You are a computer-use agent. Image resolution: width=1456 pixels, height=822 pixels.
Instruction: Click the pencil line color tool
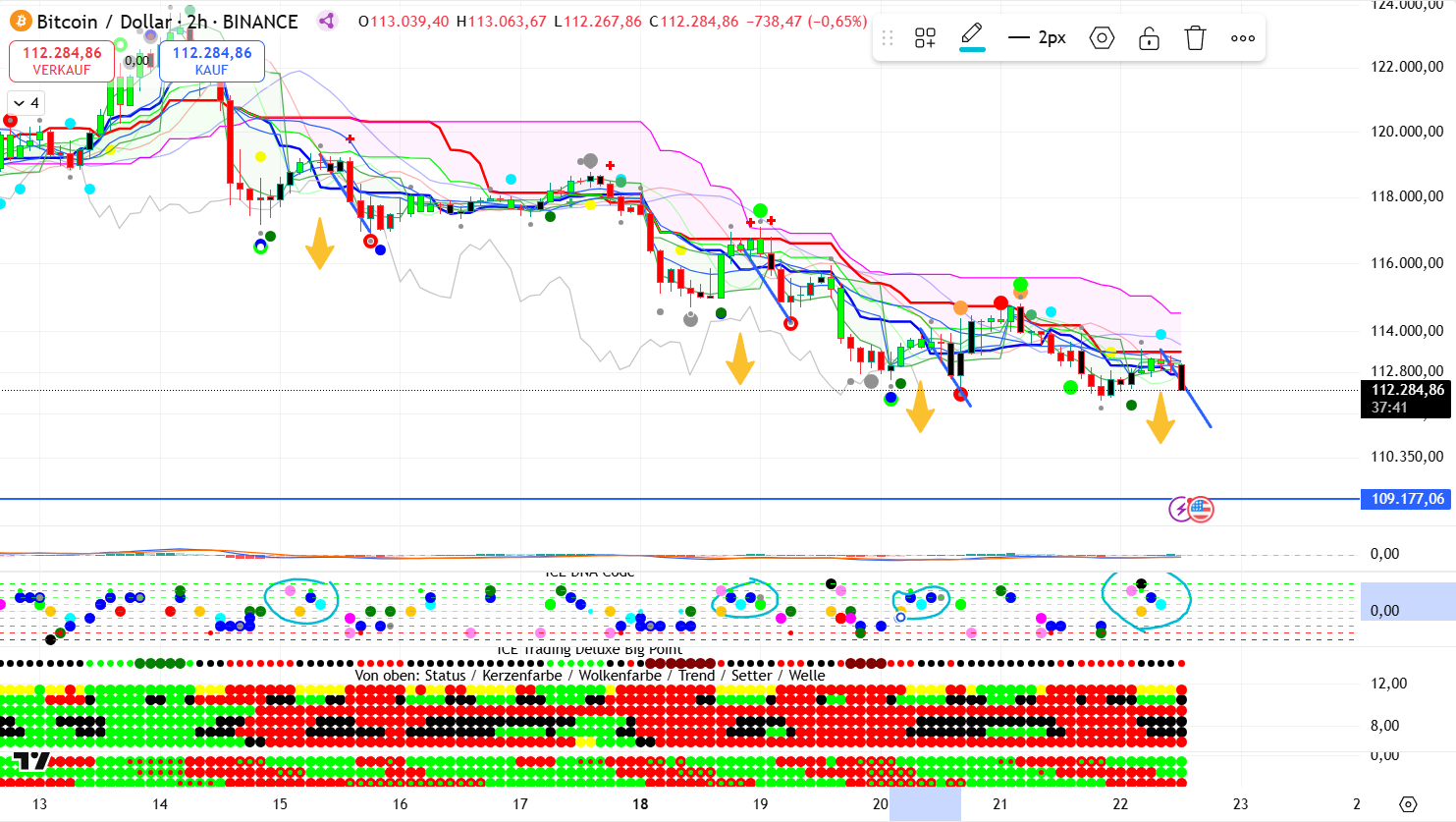tap(972, 36)
